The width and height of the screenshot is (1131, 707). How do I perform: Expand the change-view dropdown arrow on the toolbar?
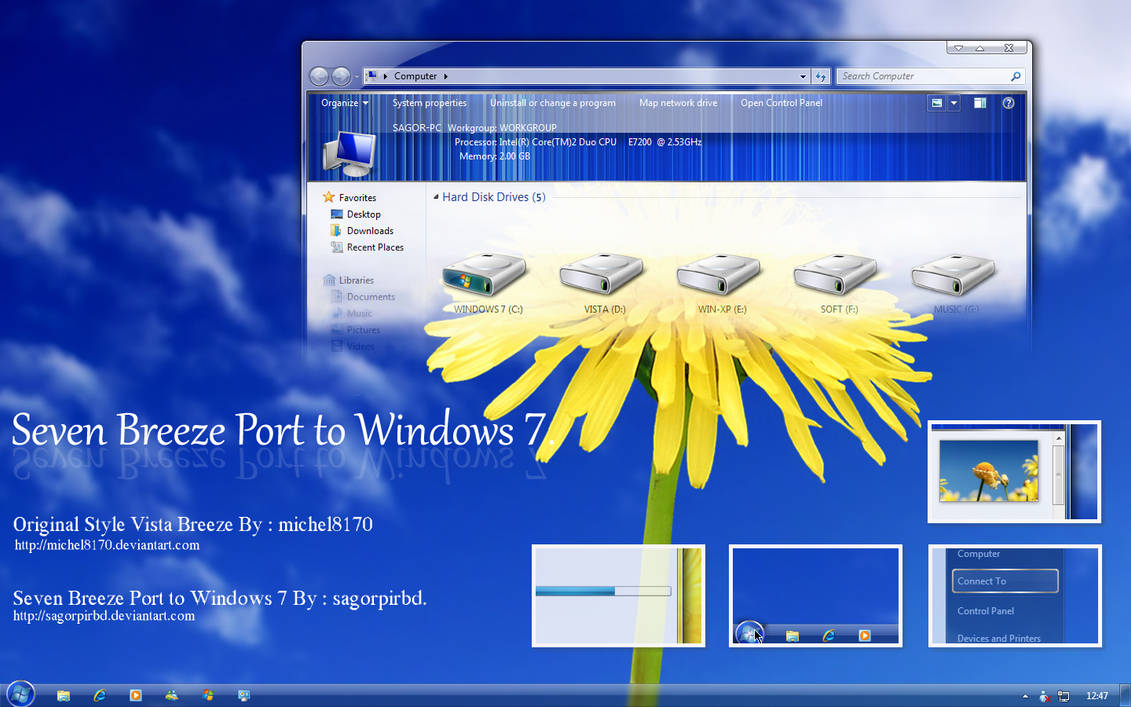tap(952, 102)
